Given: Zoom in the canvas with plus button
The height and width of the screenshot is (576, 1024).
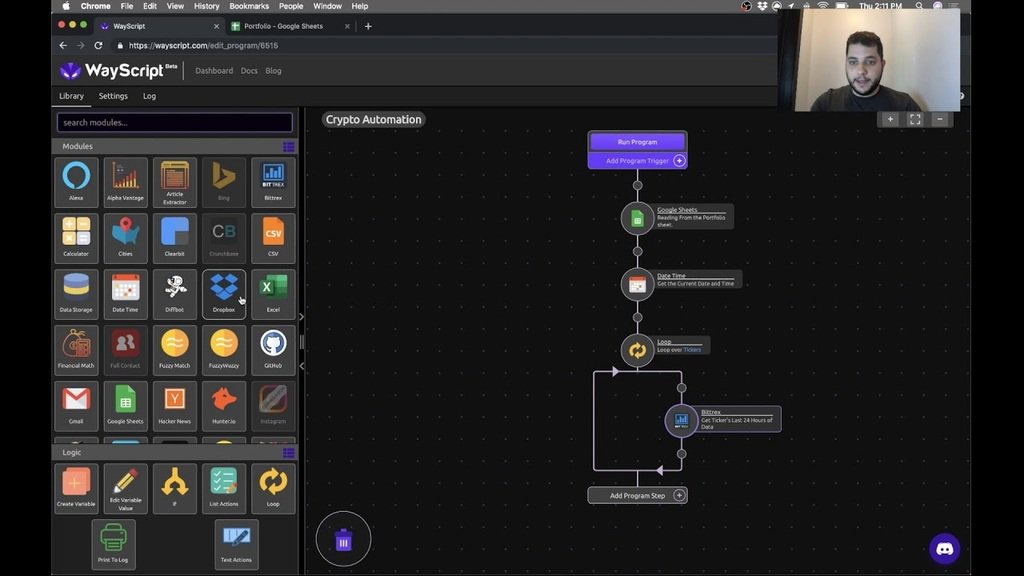Looking at the screenshot, I should 890,119.
